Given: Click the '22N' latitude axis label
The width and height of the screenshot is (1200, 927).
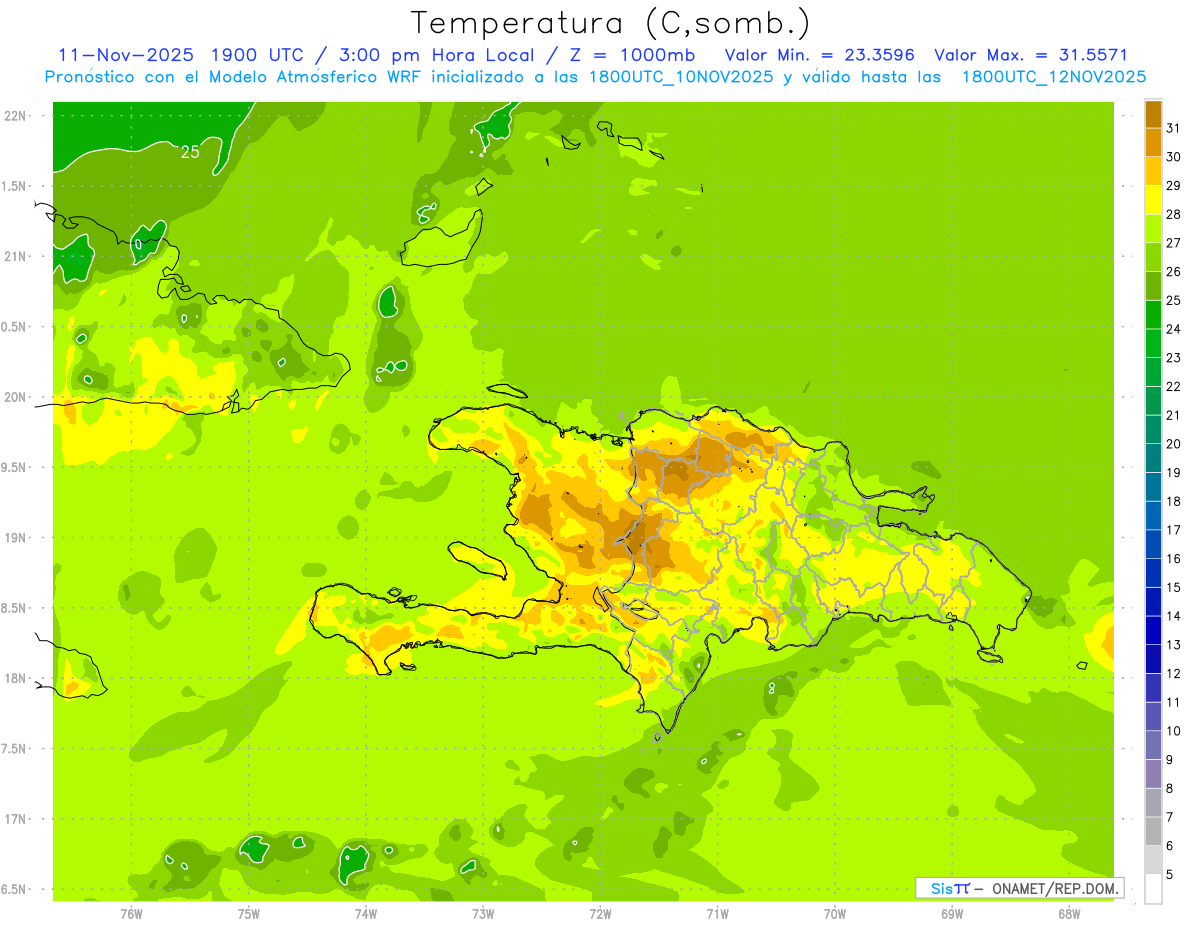Looking at the screenshot, I should pos(14,116).
